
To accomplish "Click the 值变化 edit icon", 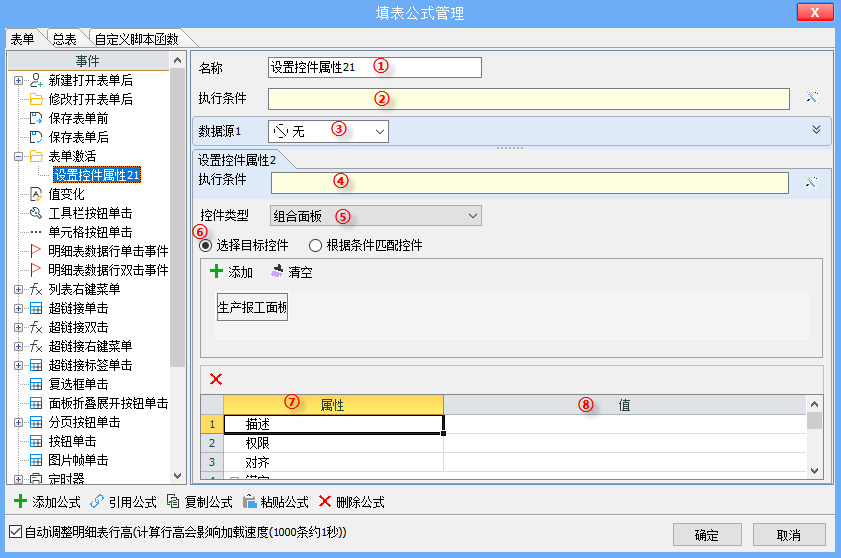I will (36, 194).
